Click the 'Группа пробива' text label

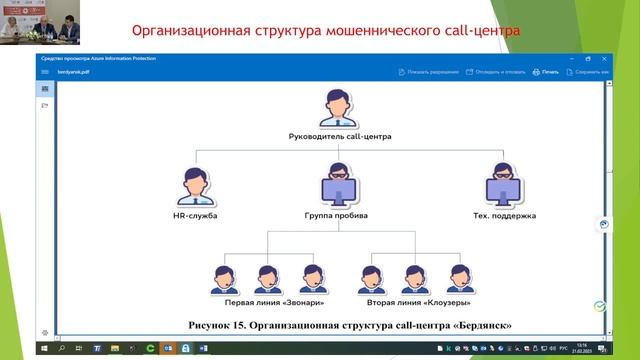click(336, 216)
